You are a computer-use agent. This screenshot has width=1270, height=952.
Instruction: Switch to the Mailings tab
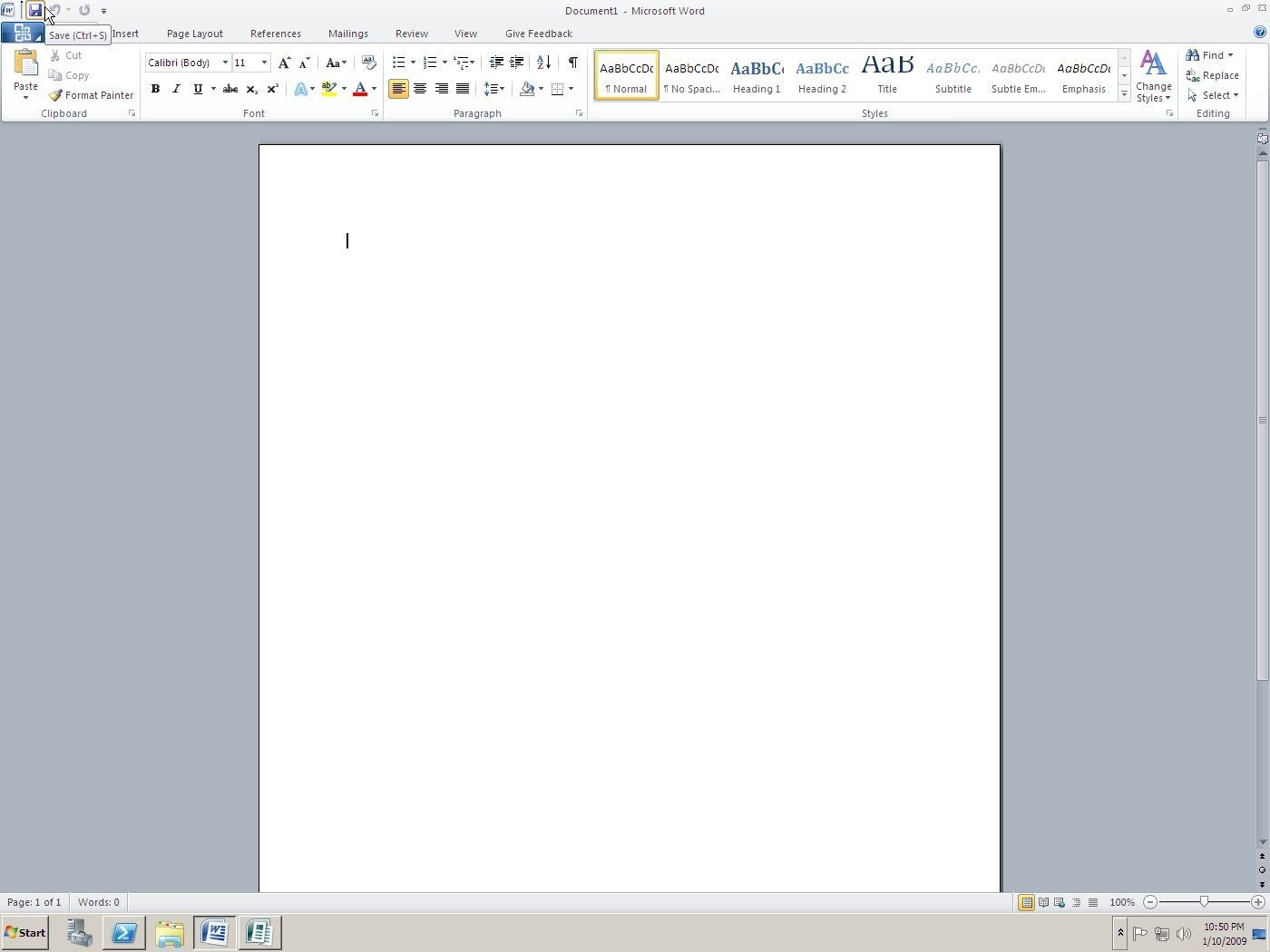coord(347,34)
